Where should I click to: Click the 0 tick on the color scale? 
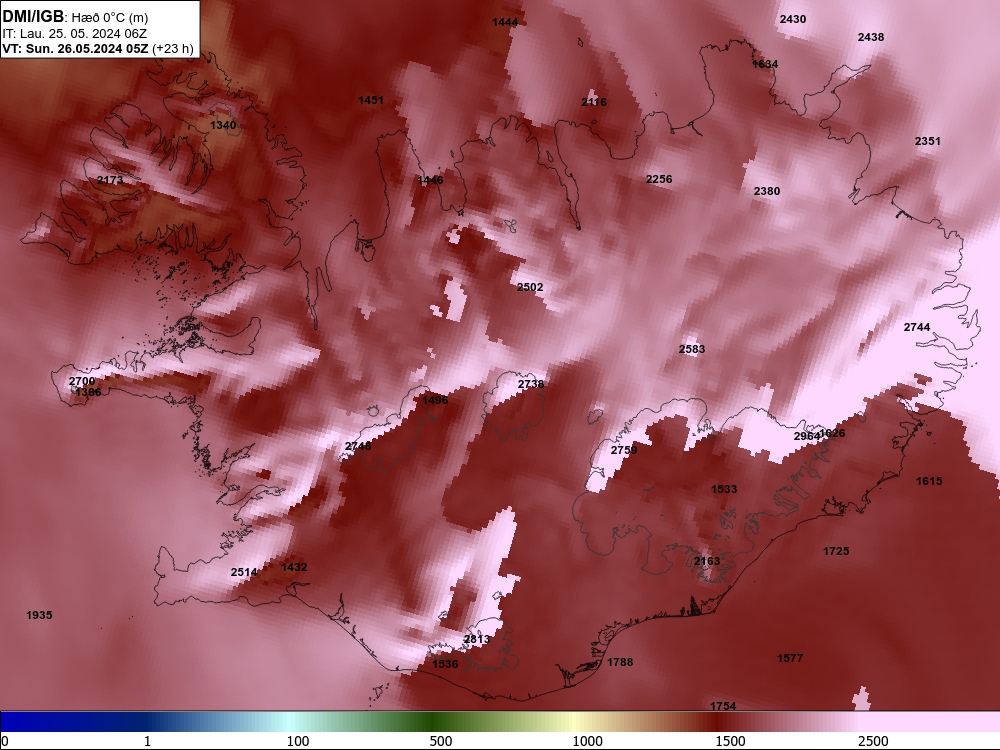[x=5, y=741]
